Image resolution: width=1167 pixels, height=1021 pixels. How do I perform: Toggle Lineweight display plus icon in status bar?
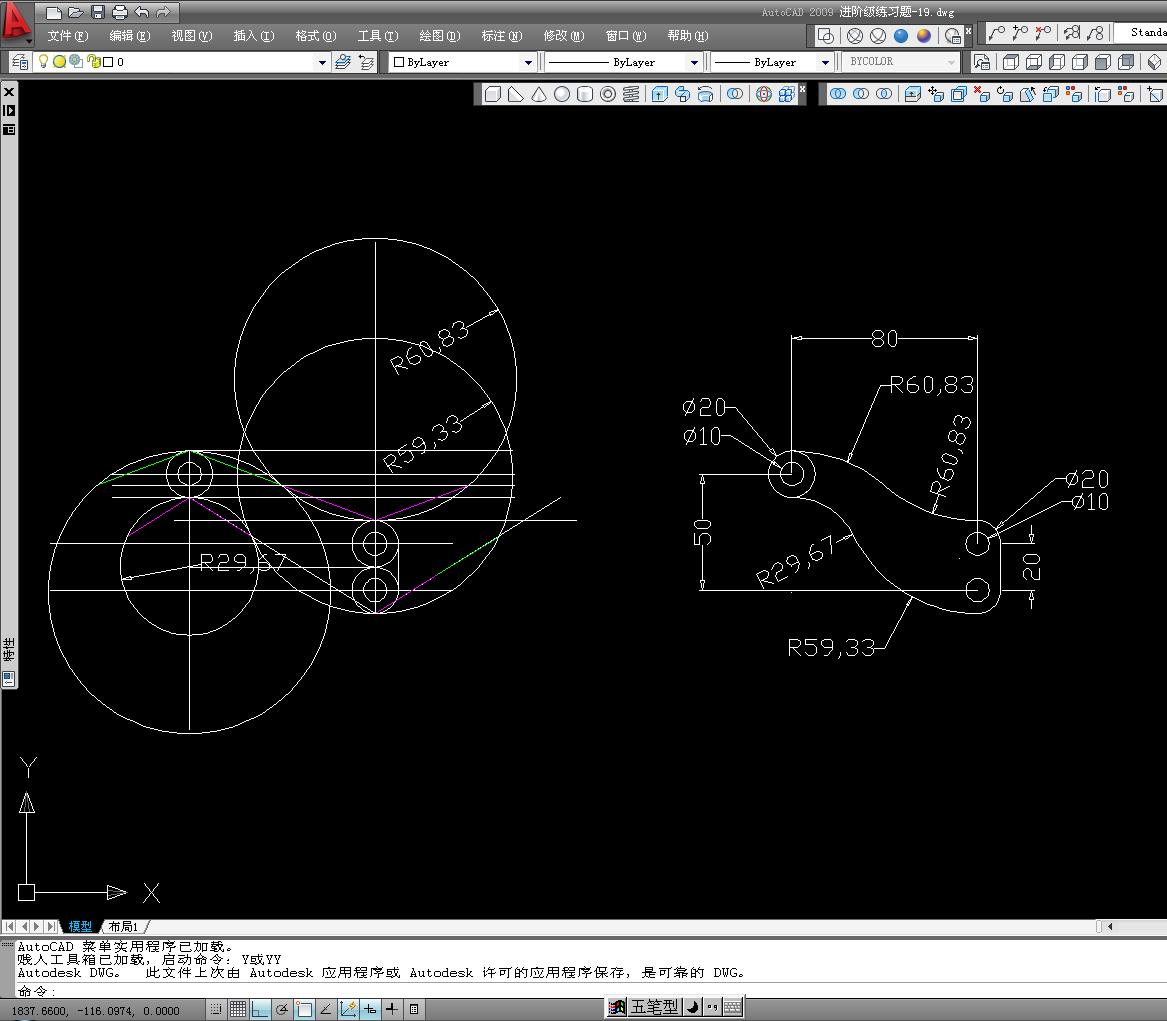391,1010
